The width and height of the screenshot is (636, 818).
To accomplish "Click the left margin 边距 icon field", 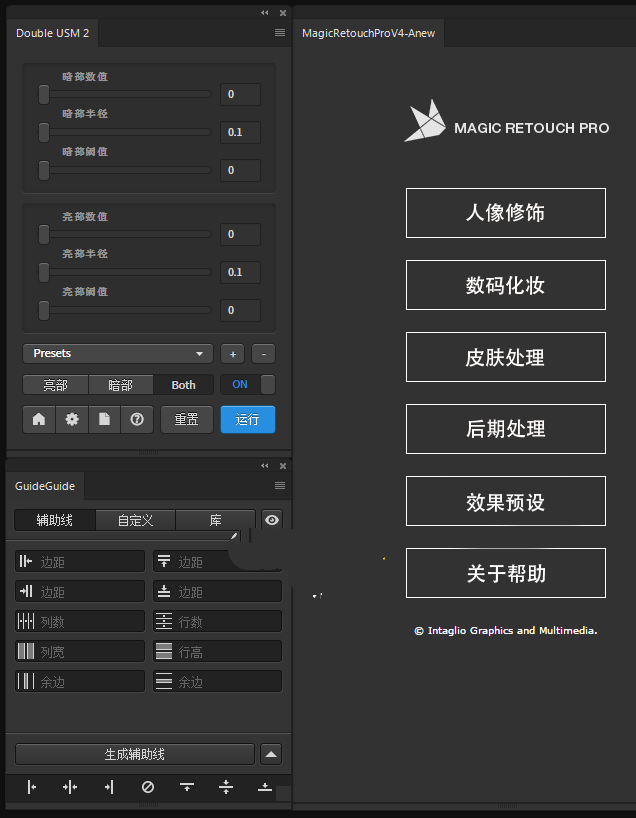I will (80, 562).
